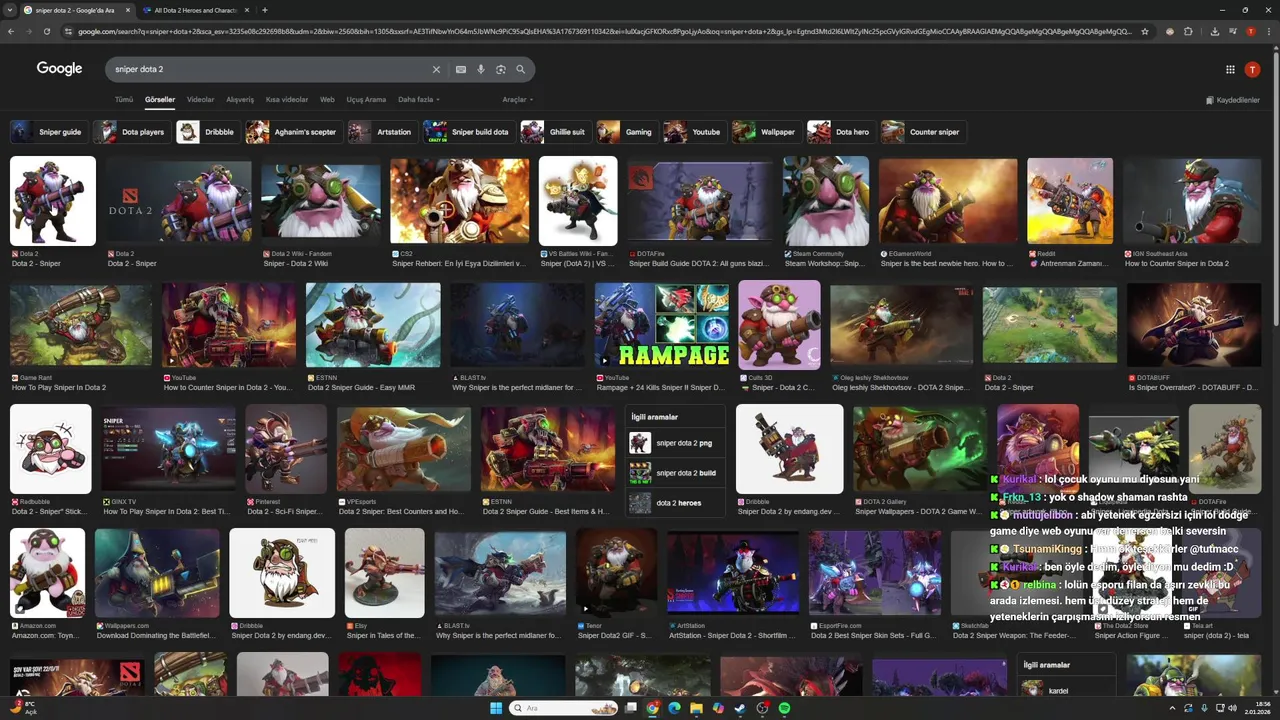Switch to the Uçuş Arama tab
Viewport: 1280px width, 720px height.
[366, 100]
